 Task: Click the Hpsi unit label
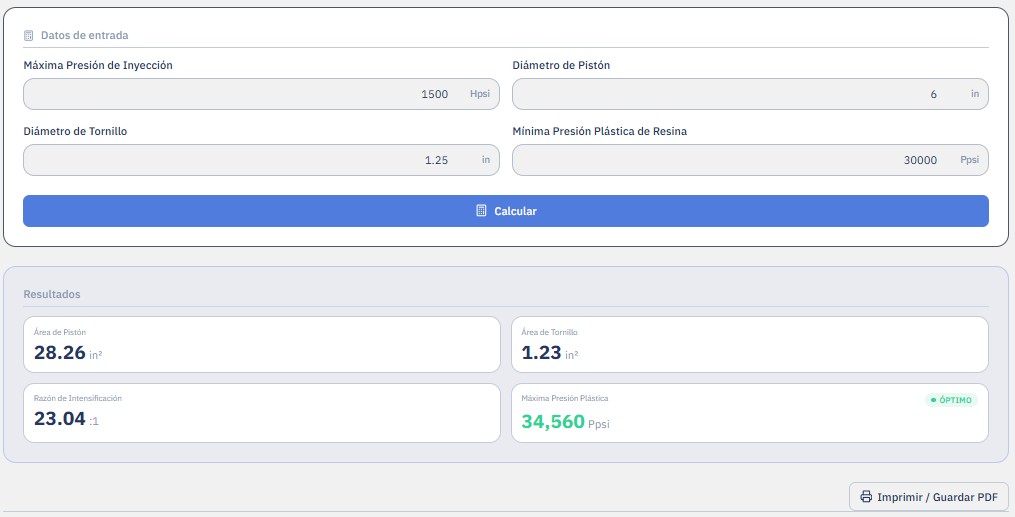pyautogui.click(x=480, y=94)
